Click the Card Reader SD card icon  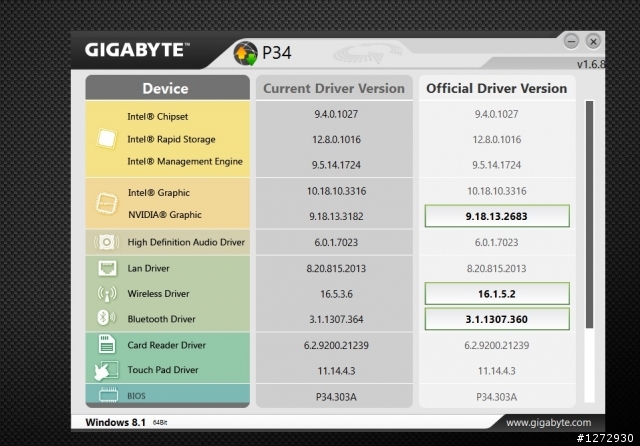[107, 344]
